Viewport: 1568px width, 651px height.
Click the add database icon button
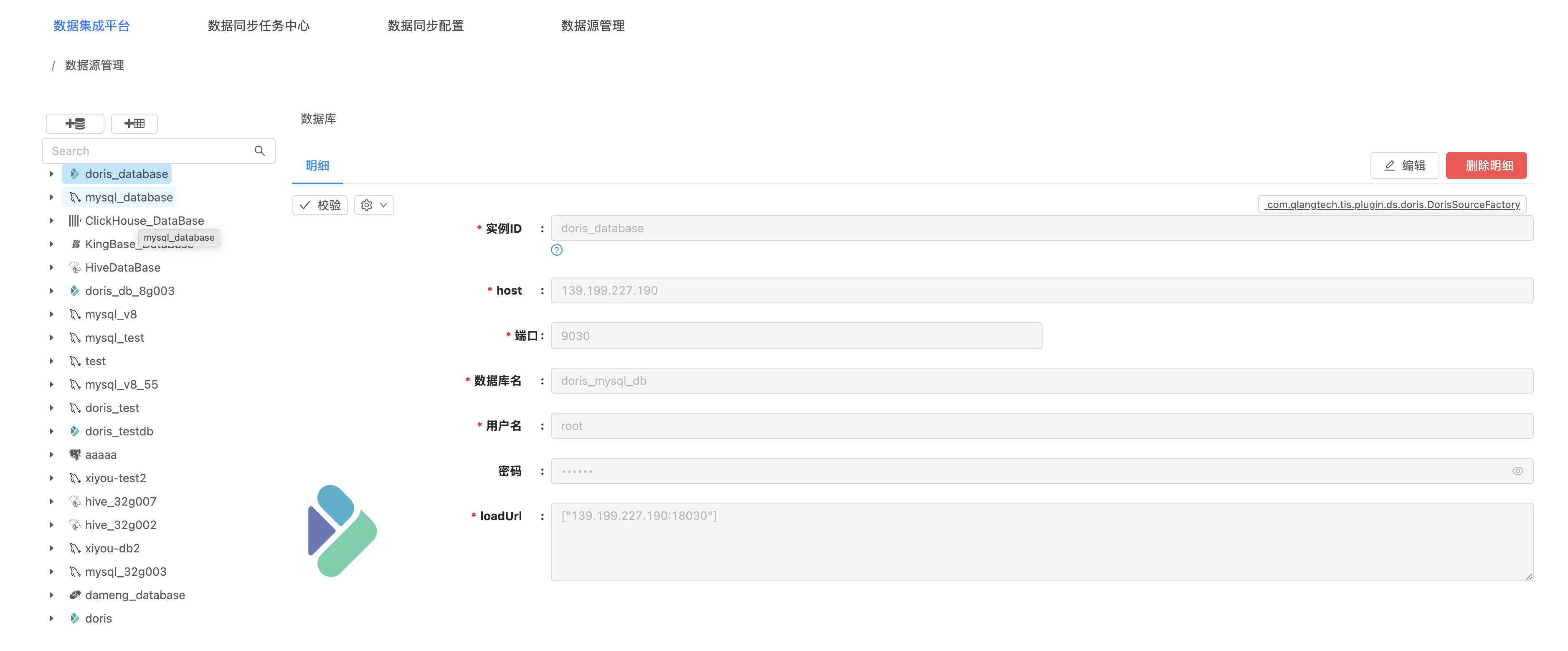(x=75, y=124)
